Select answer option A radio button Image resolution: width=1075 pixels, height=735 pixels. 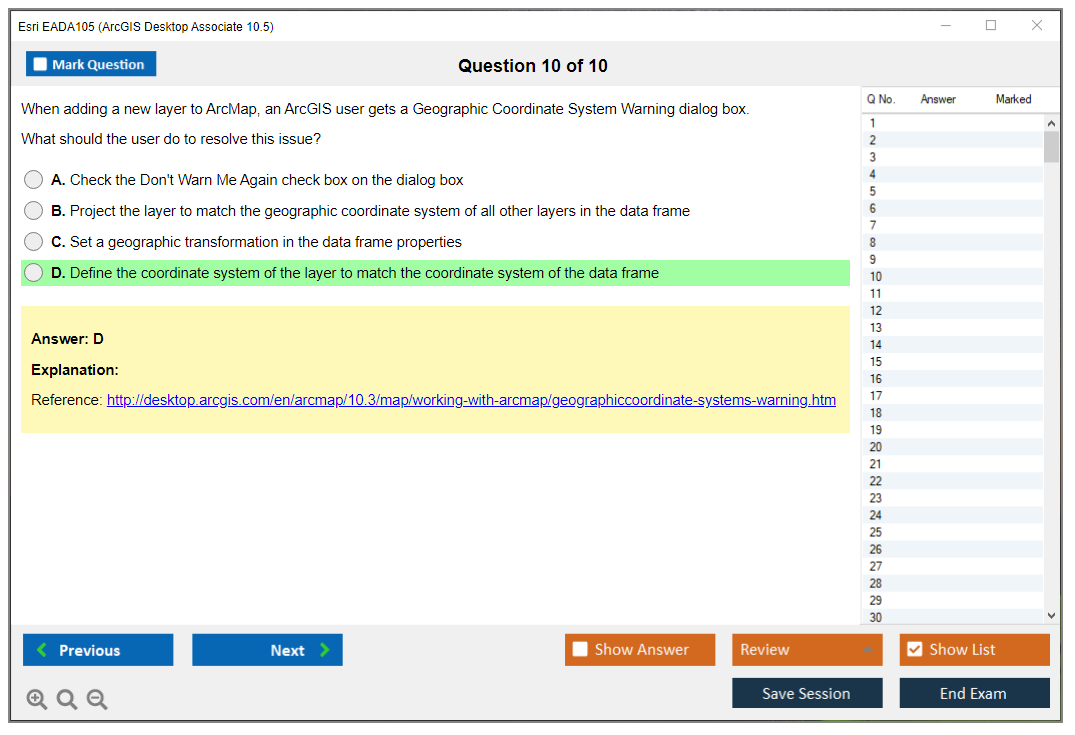34,180
